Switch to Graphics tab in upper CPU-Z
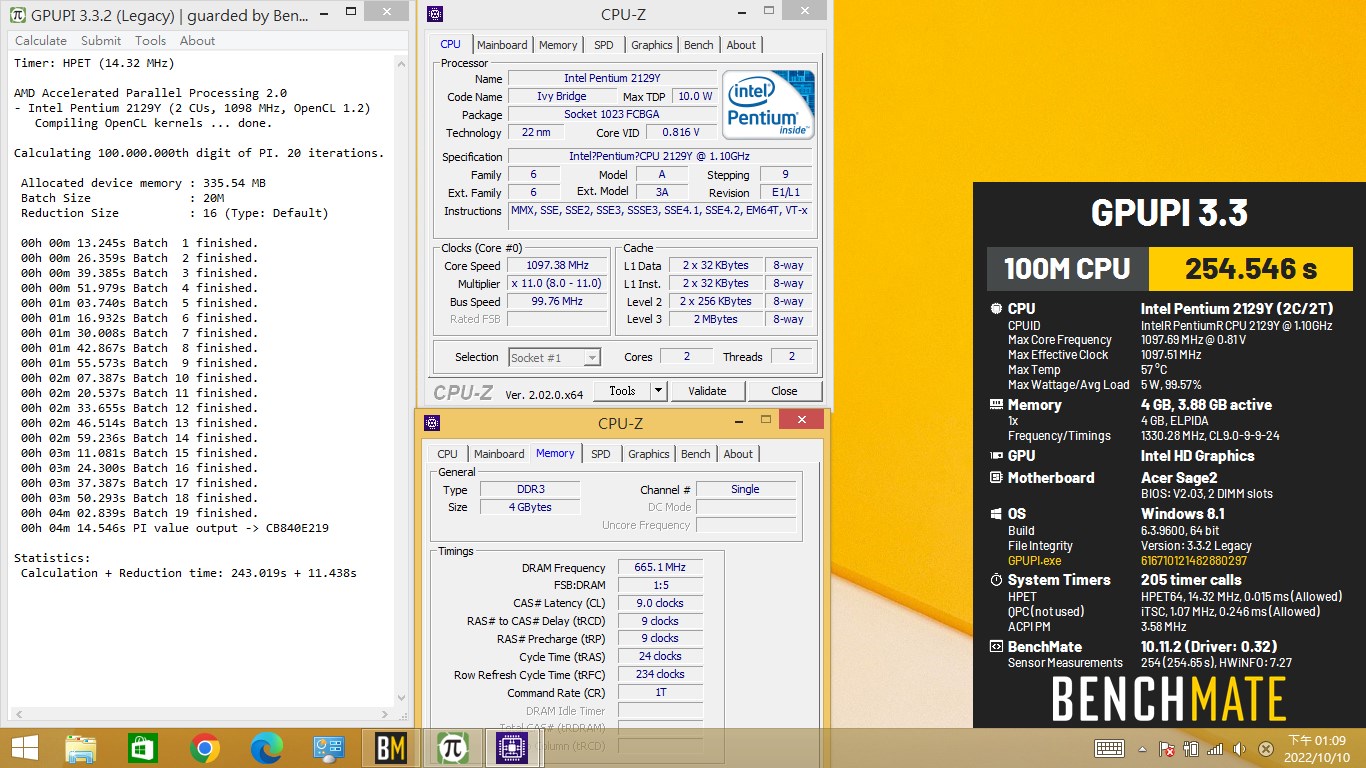 [652, 45]
